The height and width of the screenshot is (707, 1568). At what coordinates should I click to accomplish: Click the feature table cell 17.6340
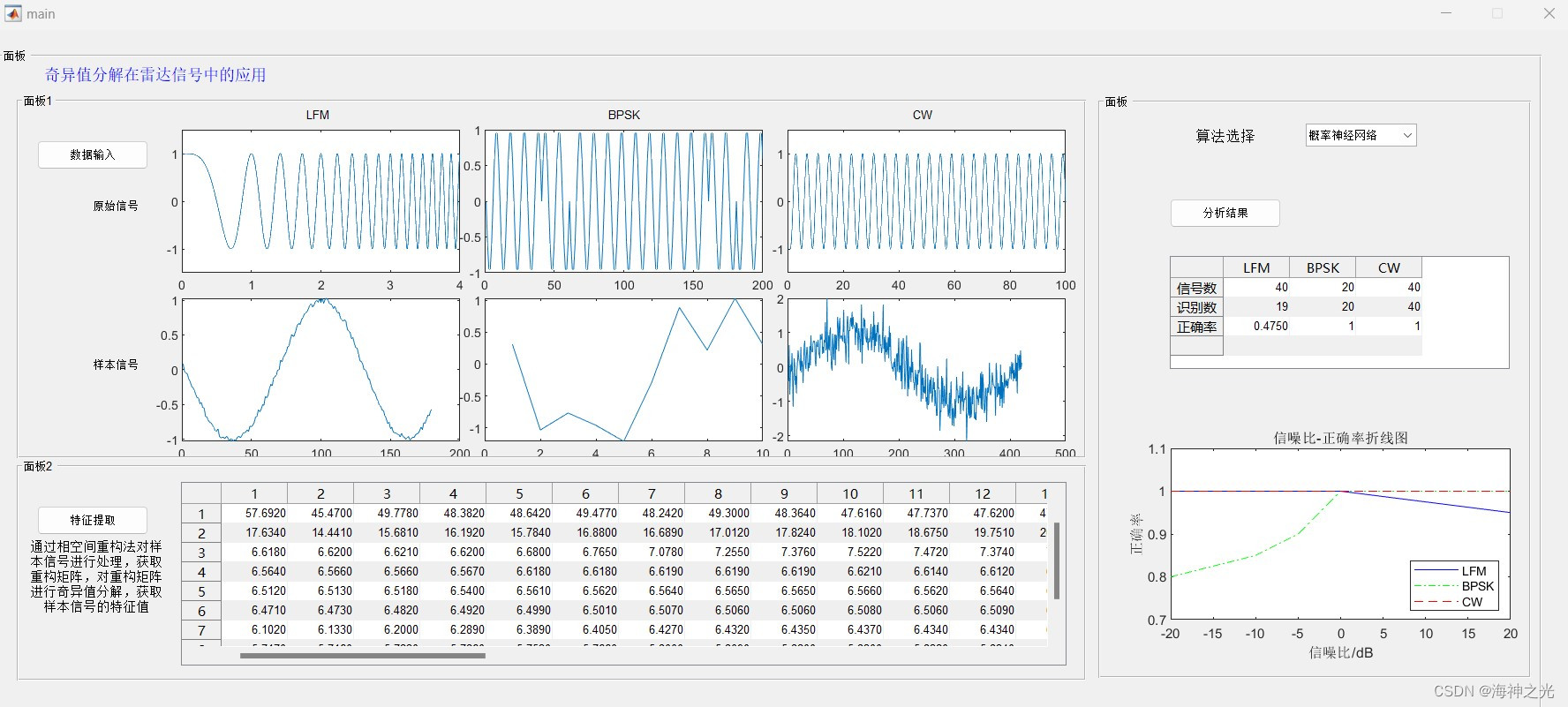coord(254,532)
